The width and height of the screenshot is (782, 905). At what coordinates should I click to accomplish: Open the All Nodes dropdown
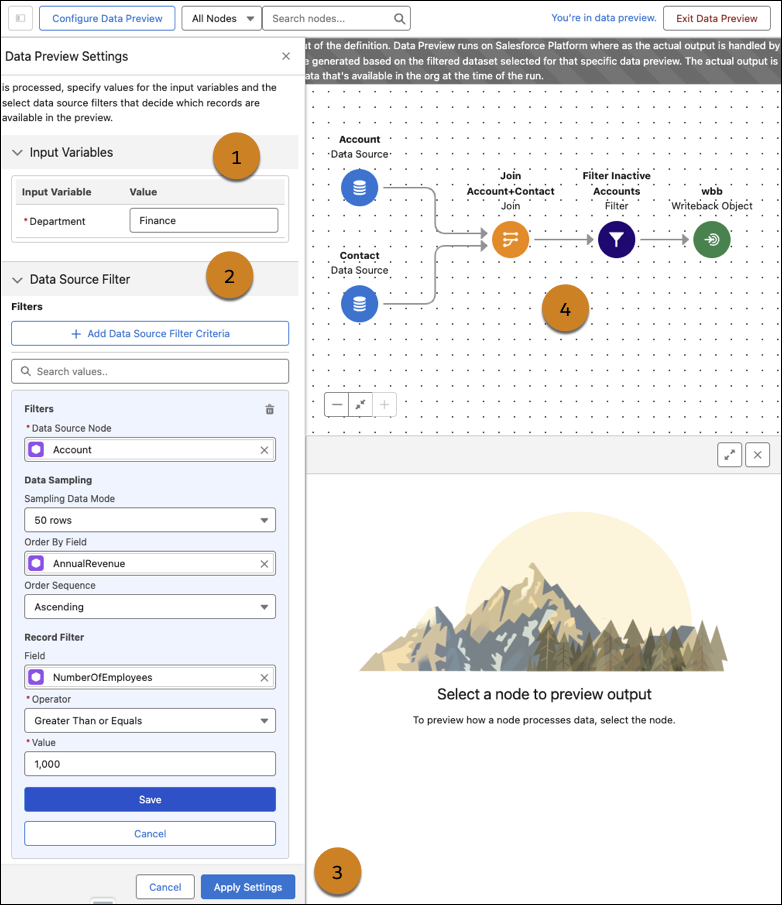[x=221, y=18]
